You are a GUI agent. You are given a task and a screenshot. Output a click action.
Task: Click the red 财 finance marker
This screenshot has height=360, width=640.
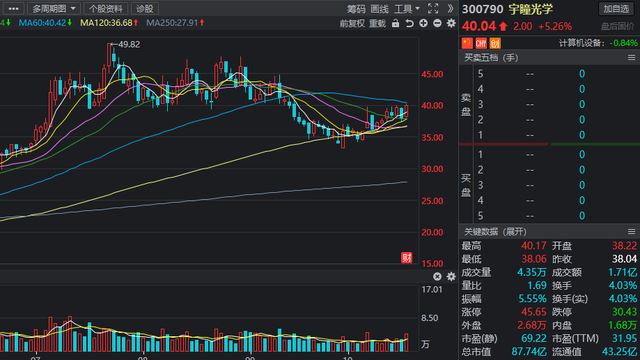tap(407, 258)
